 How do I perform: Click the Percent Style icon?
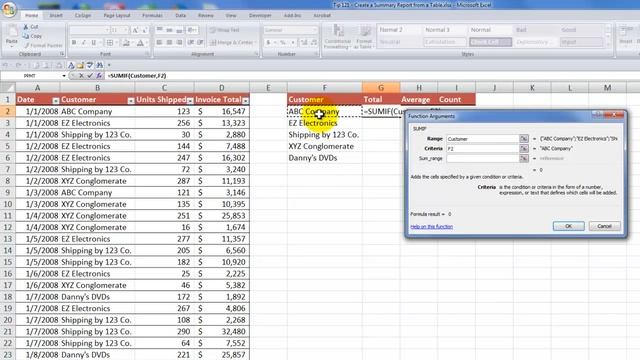point(282,42)
